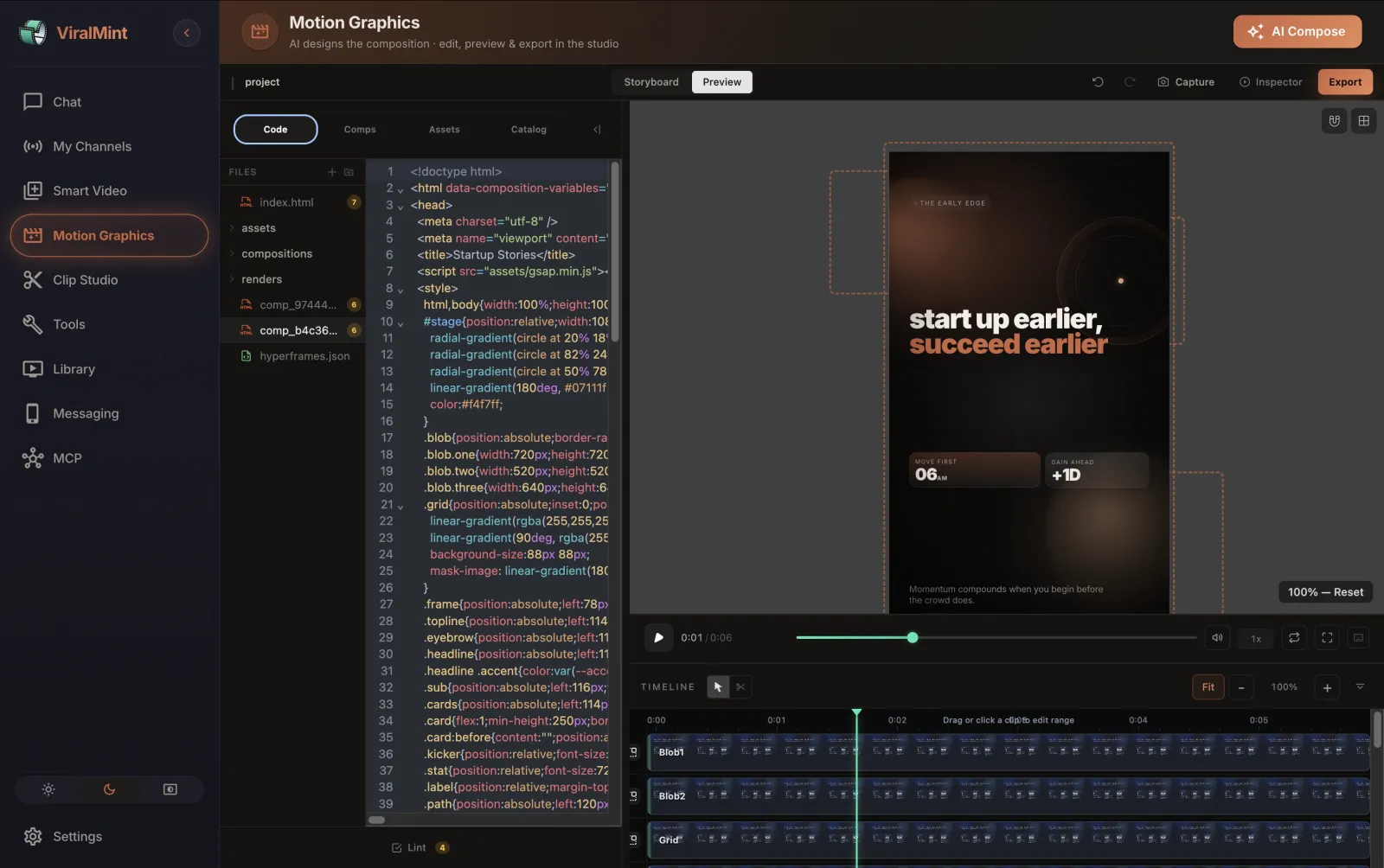Create a new folder in Files
This screenshot has height=868, width=1384.
pos(349,172)
